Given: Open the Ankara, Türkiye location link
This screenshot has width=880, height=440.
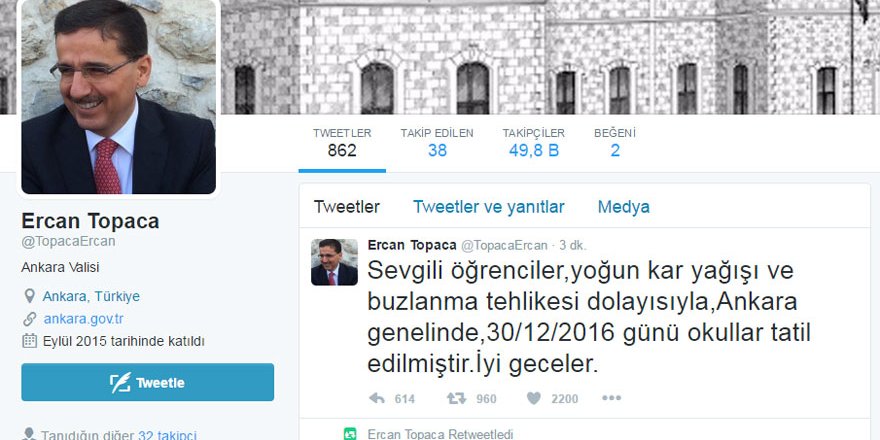Looking at the screenshot, I should [x=91, y=296].
